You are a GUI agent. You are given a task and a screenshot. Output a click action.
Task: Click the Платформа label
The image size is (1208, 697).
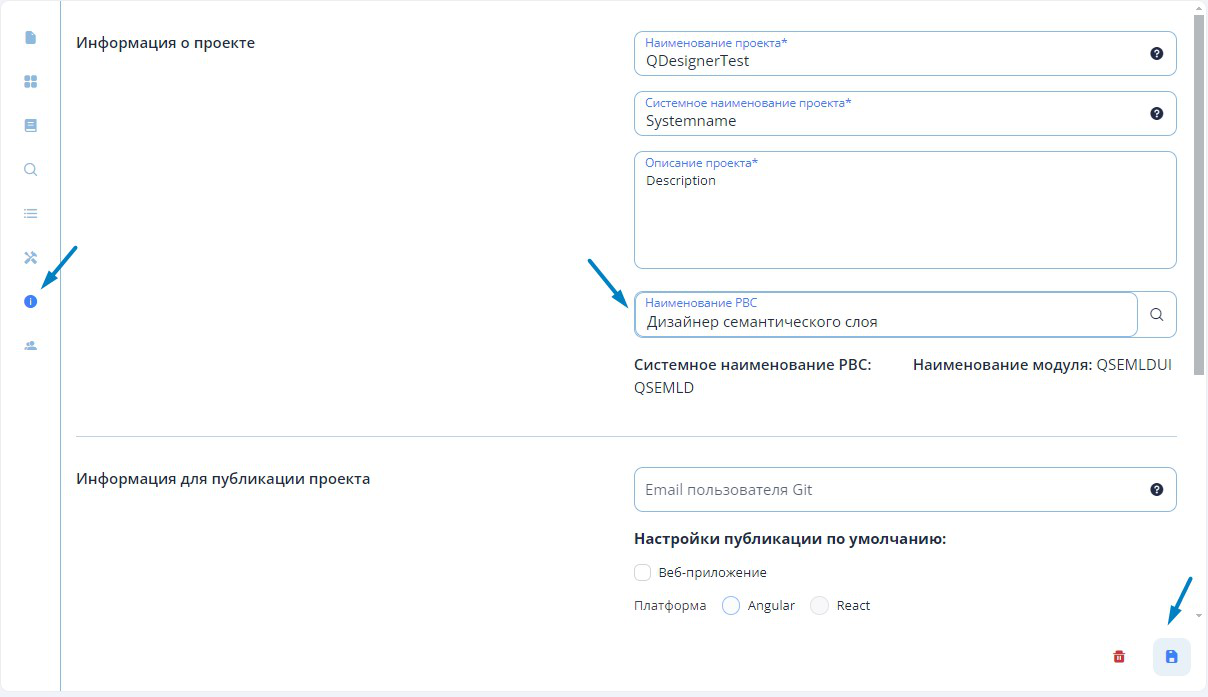[670, 606]
